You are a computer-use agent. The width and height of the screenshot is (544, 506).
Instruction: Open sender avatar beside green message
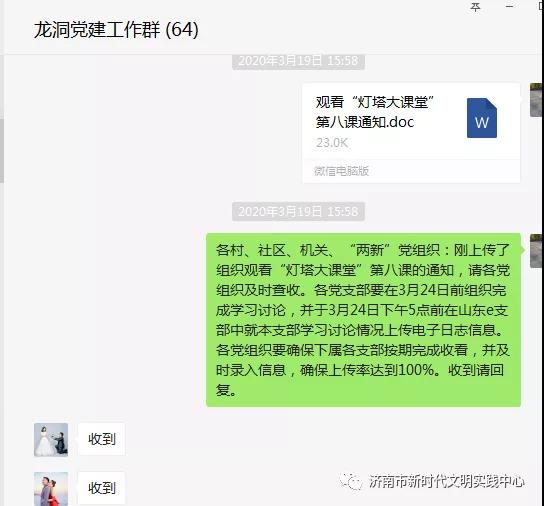536,251
